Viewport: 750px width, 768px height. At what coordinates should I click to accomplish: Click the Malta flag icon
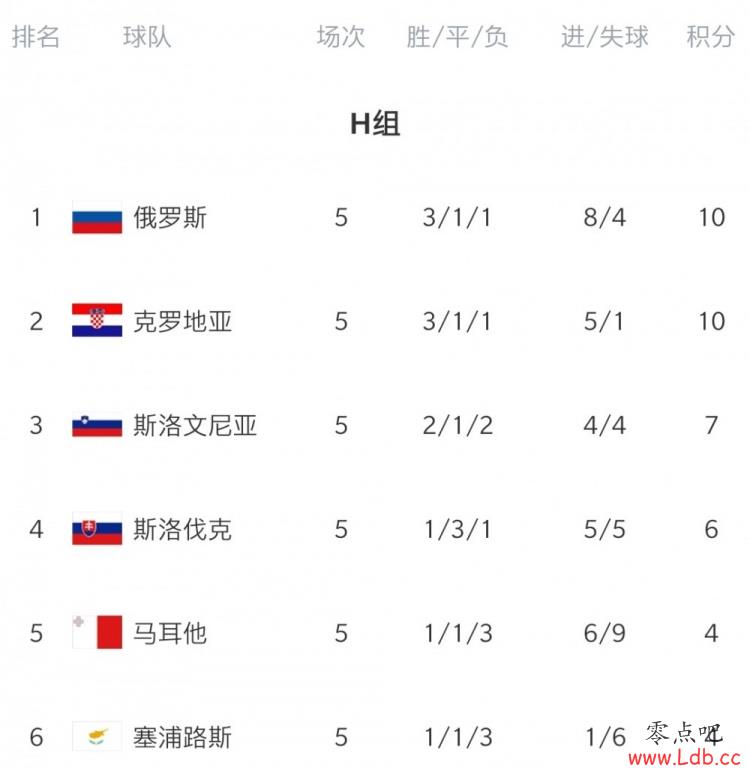(97, 632)
